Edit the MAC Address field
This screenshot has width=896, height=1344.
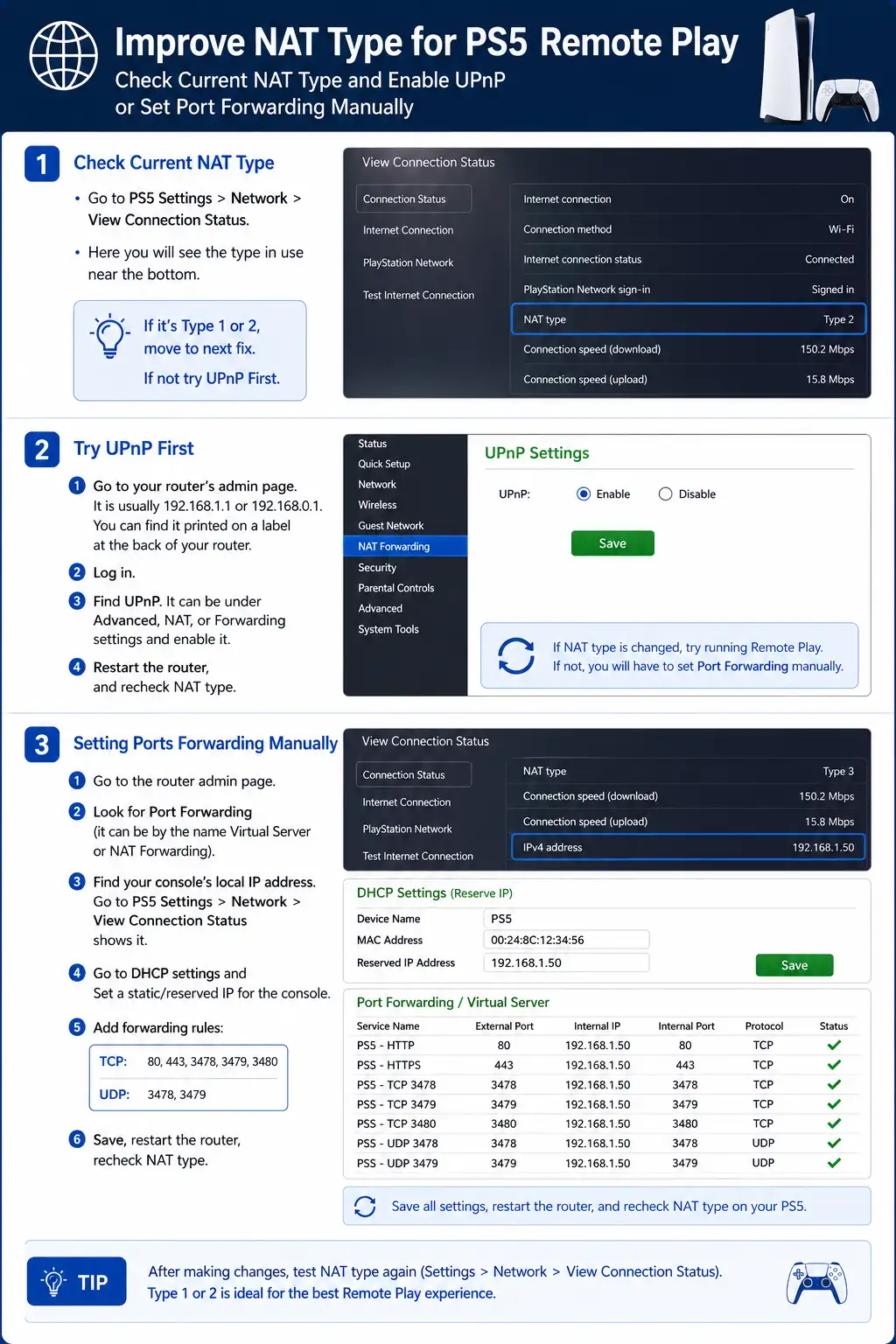(x=566, y=940)
